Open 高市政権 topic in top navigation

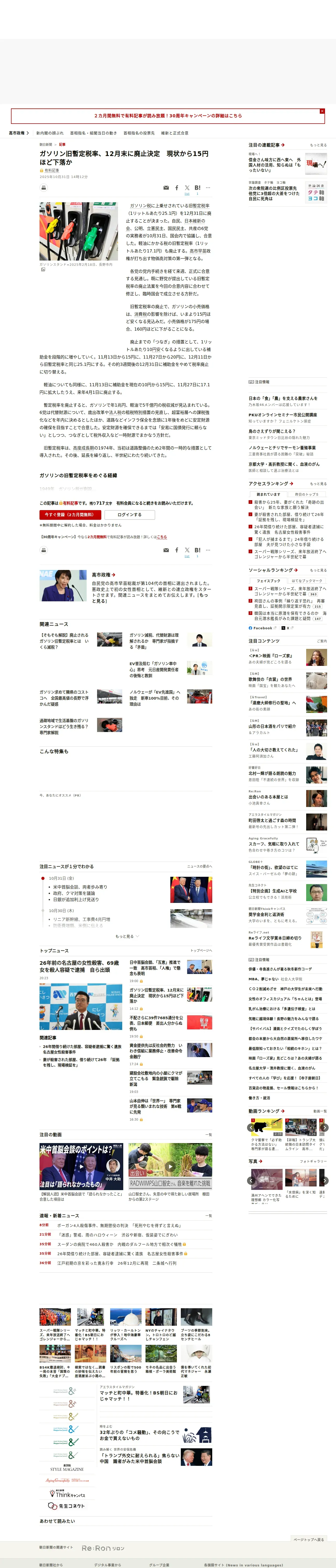click(x=18, y=133)
